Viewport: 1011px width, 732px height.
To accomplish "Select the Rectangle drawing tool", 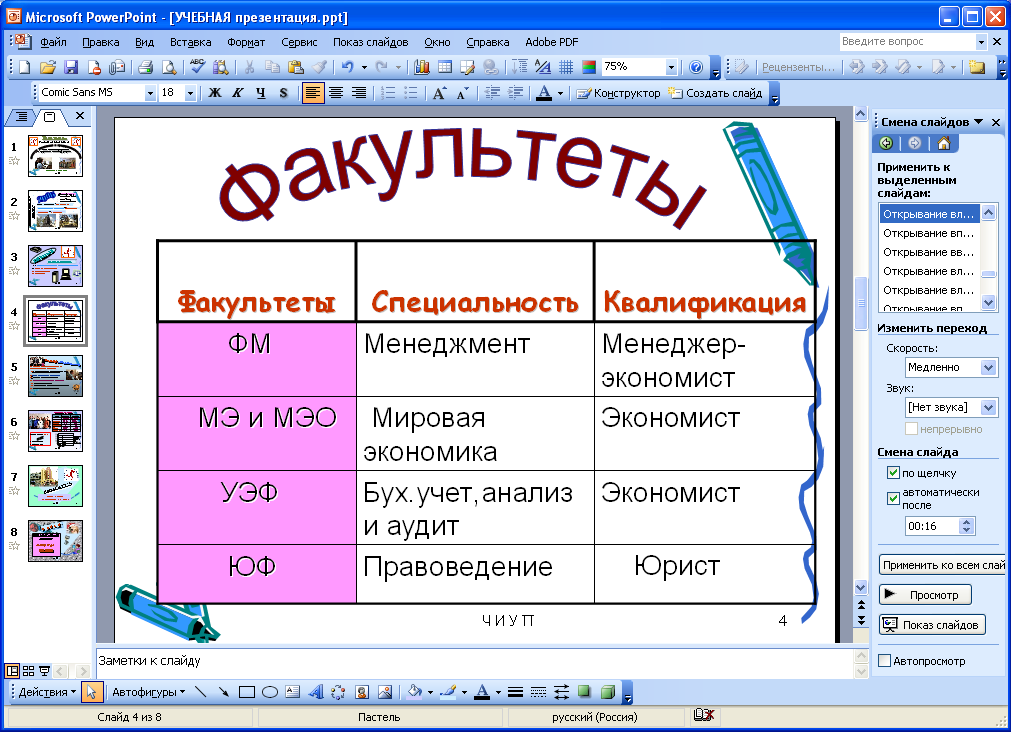I will click(x=247, y=692).
